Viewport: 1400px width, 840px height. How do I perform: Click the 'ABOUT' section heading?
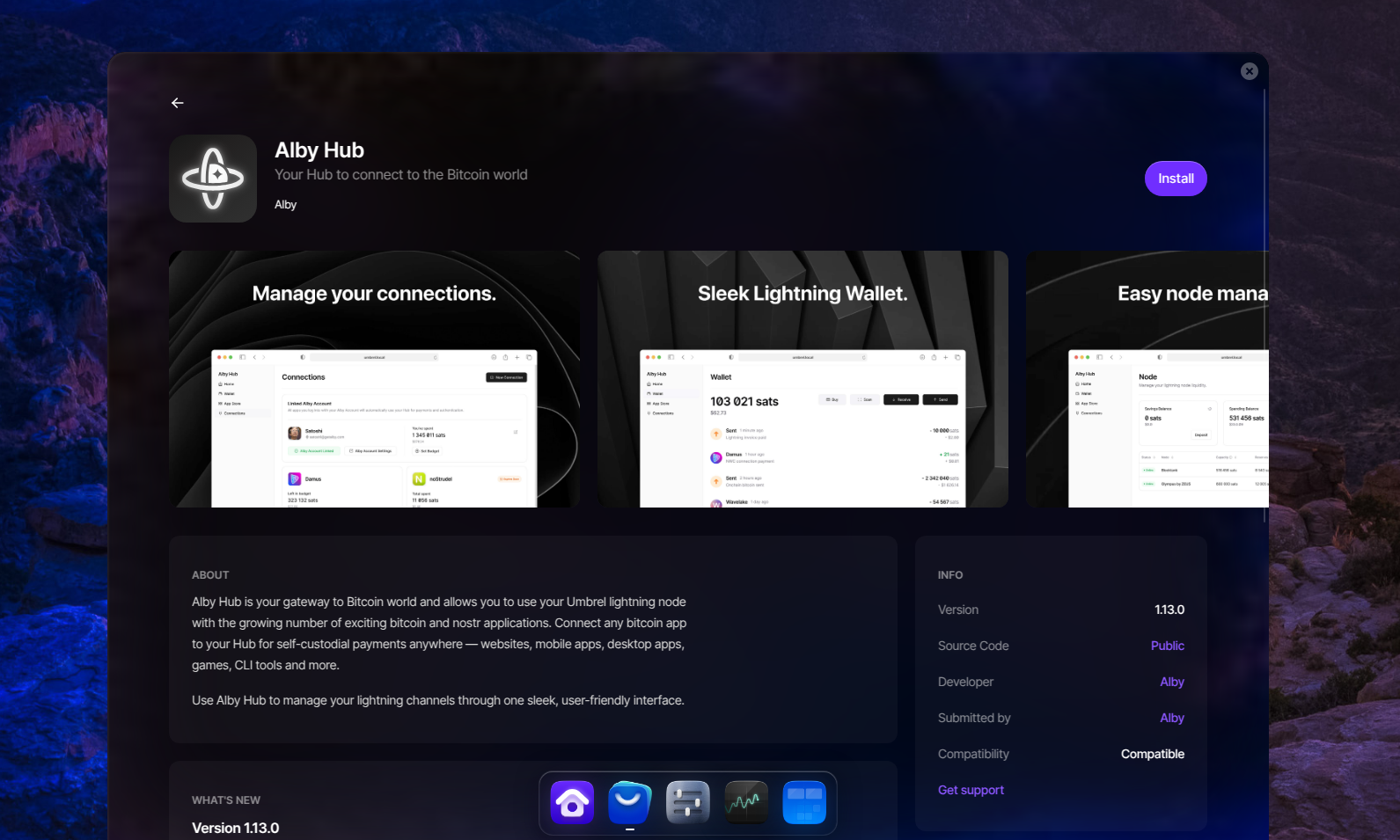click(210, 574)
